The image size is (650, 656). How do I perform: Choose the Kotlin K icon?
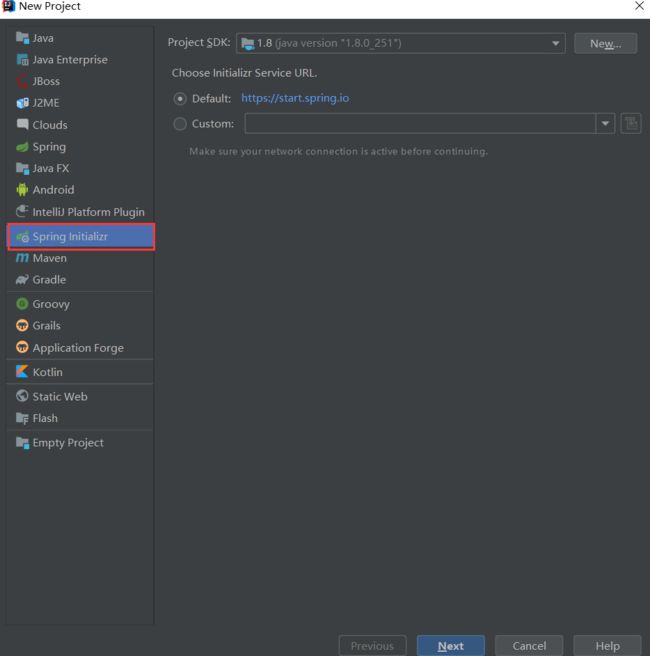(22, 372)
